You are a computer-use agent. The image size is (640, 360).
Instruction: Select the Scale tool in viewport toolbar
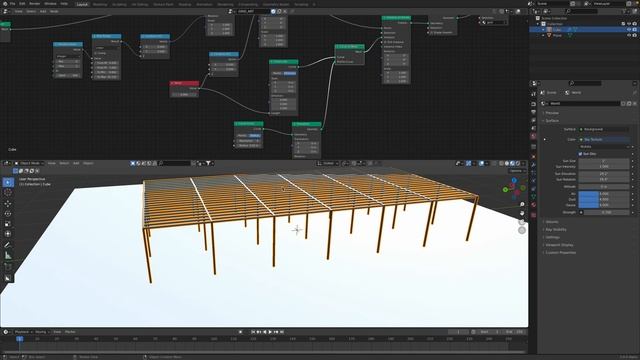coord(8,224)
